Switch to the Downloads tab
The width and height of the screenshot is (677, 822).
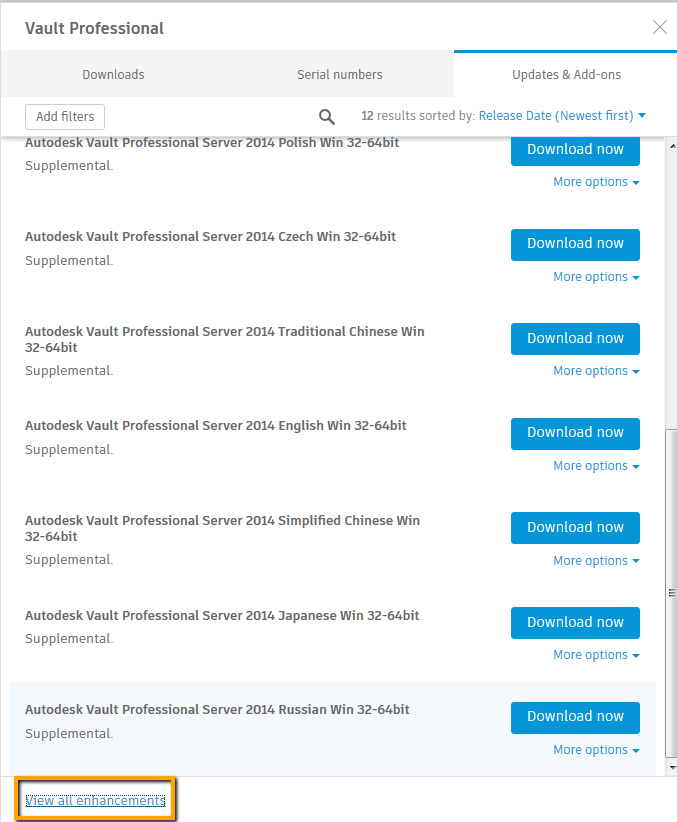(x=113, y=74)
